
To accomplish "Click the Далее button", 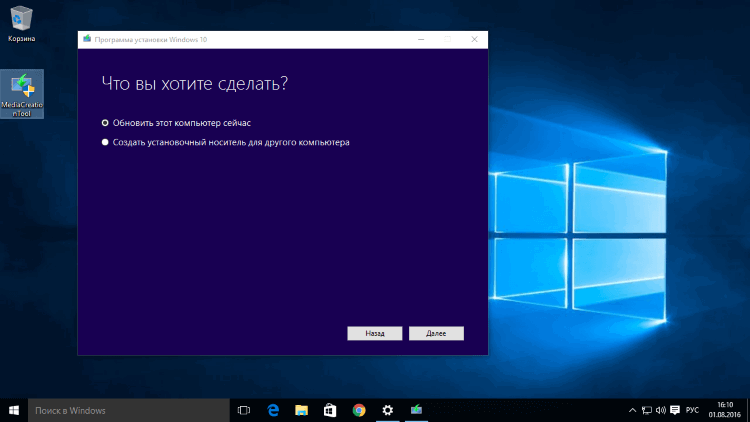I will (436, 333).
